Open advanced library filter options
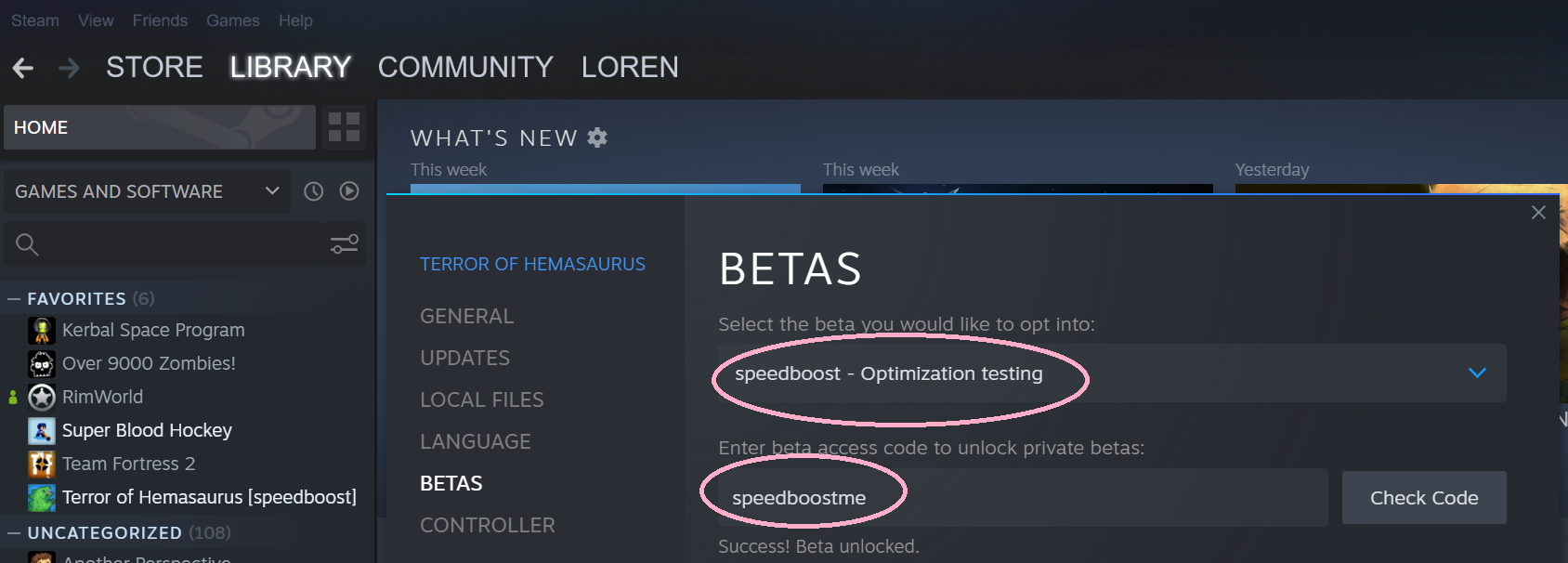The image size is (1568, 563). click(345, 244)
